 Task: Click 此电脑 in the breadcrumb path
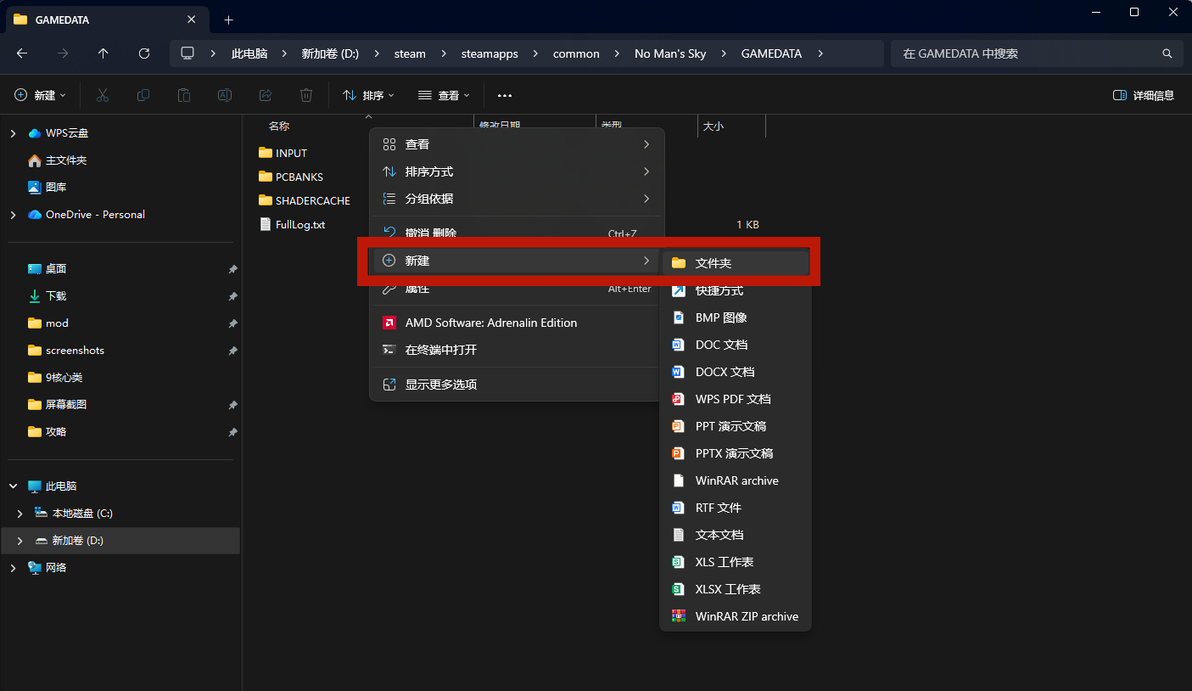[x=249, y=53]
